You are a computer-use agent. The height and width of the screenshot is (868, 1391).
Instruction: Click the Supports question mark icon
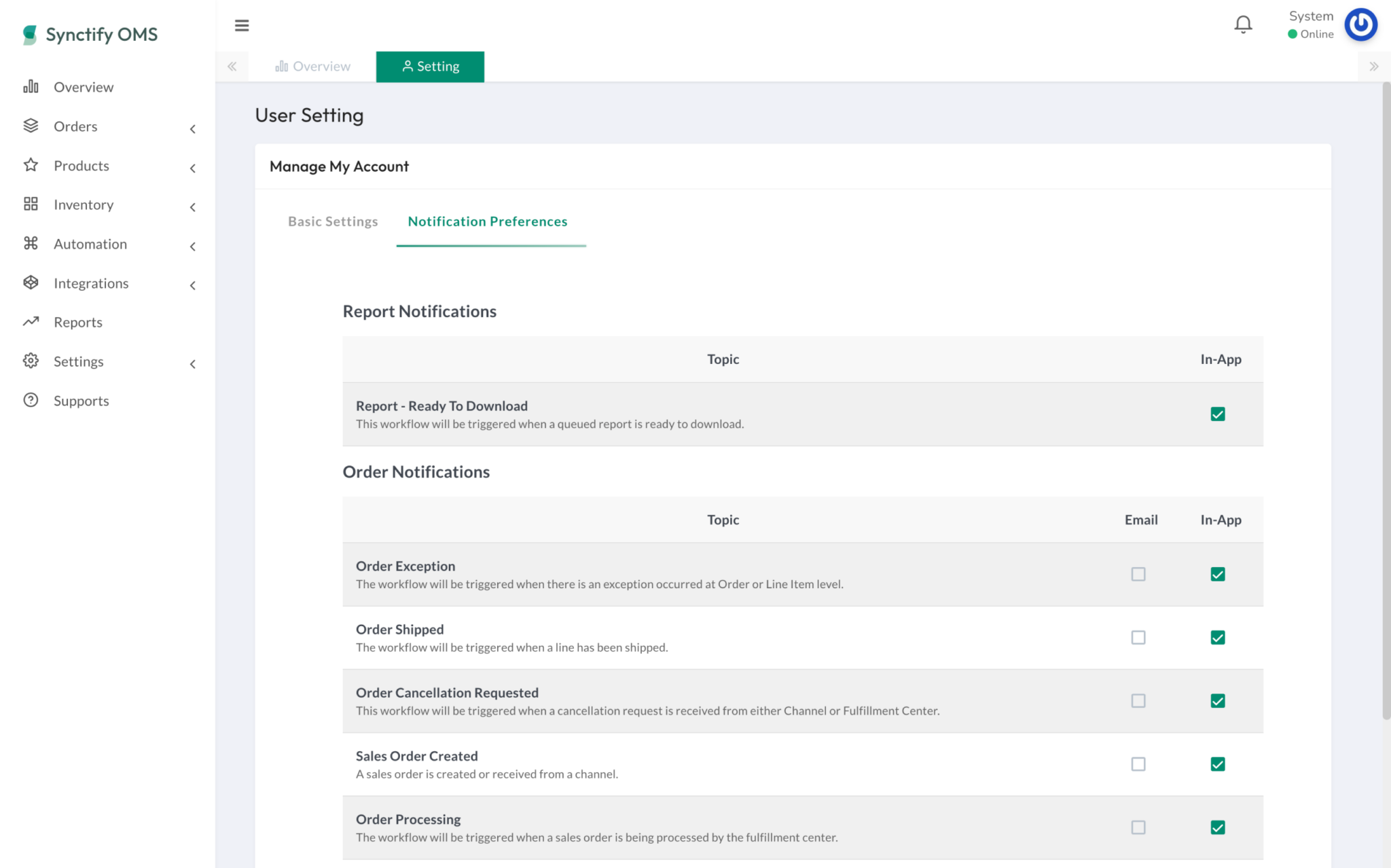31,400
